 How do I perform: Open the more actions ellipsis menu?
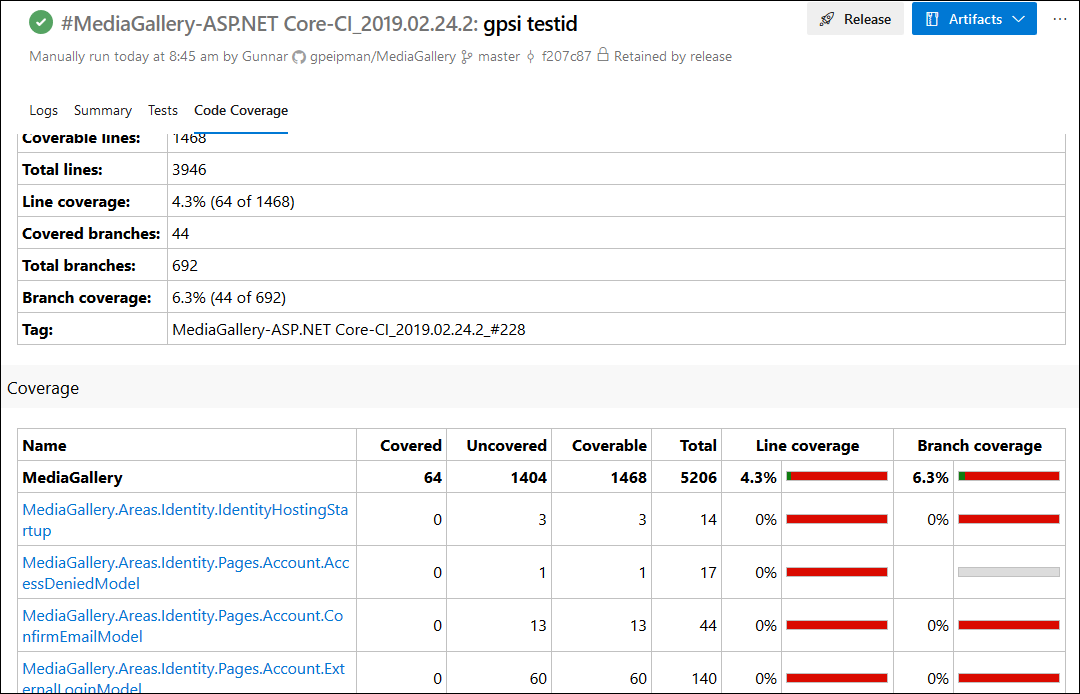pos(1060,19)
